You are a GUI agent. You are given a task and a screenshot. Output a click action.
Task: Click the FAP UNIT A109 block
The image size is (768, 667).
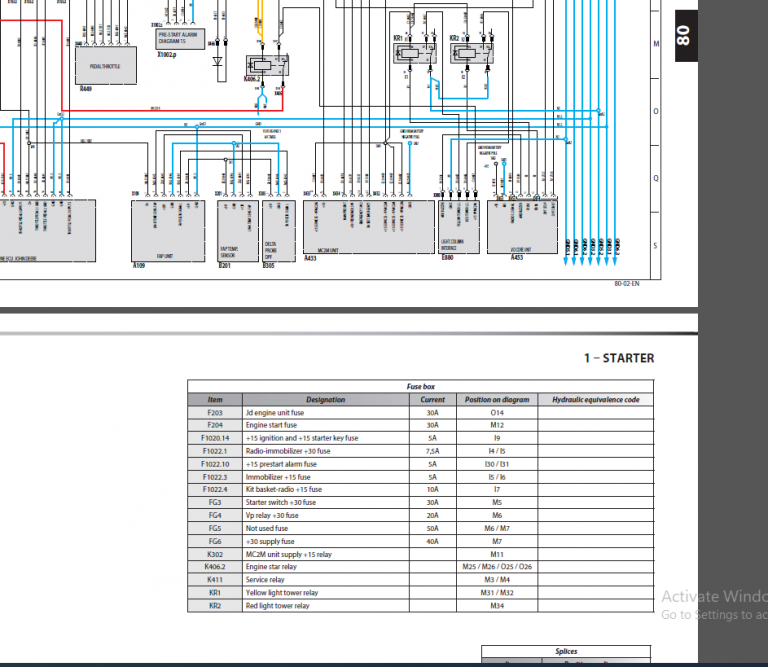[x=168, y=231]
